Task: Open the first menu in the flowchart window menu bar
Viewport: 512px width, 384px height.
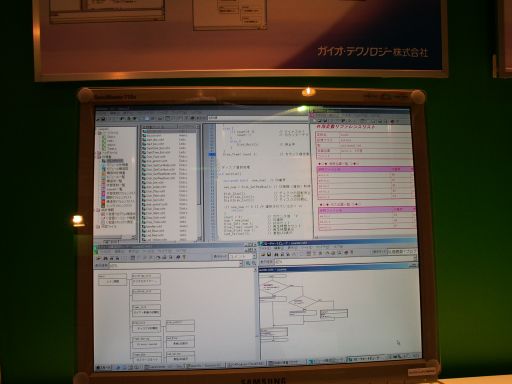Action: coord(266,248)
